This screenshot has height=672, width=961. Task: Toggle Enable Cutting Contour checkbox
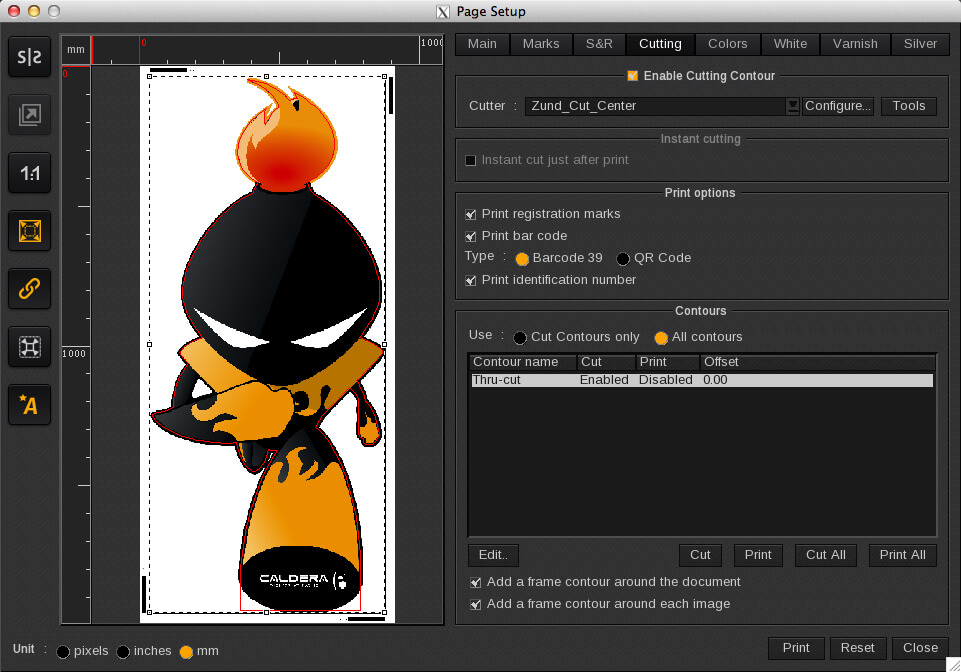(x=632, y=75)
